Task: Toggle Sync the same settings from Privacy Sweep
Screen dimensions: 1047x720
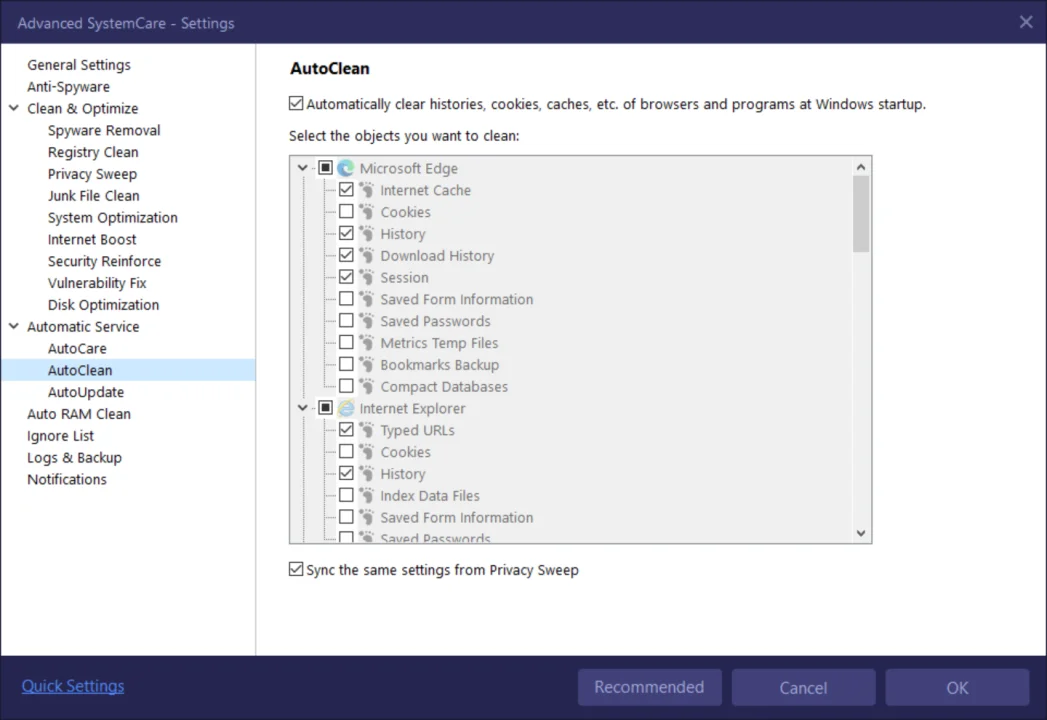Action: tap(296, 568)
